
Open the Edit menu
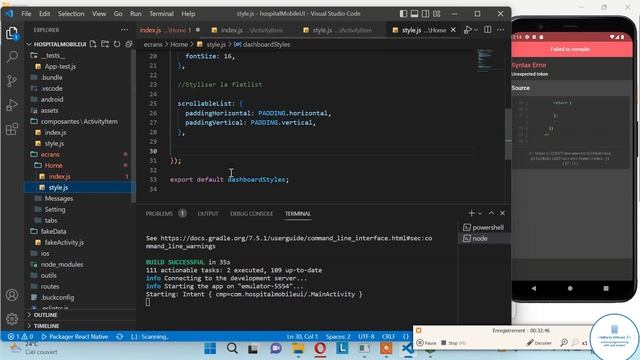click(44, 13)
